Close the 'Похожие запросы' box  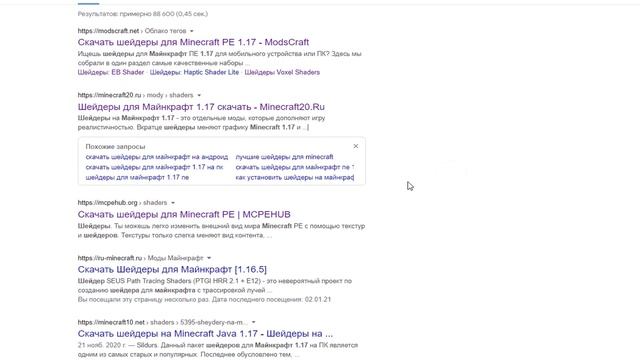coord(356,146)
